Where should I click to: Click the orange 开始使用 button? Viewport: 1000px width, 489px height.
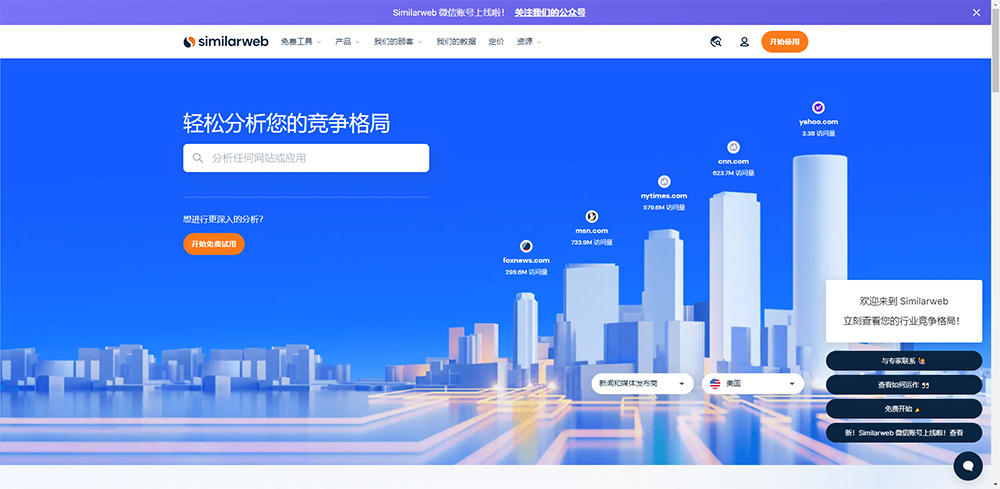[784, 42]
